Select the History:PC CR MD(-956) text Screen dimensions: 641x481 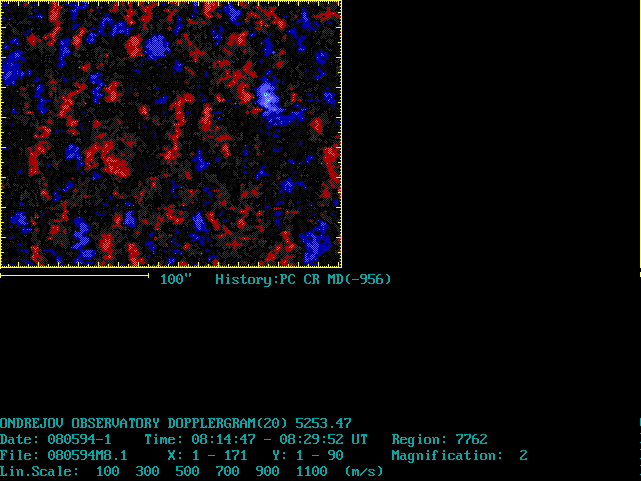click(x=303, y=280)
